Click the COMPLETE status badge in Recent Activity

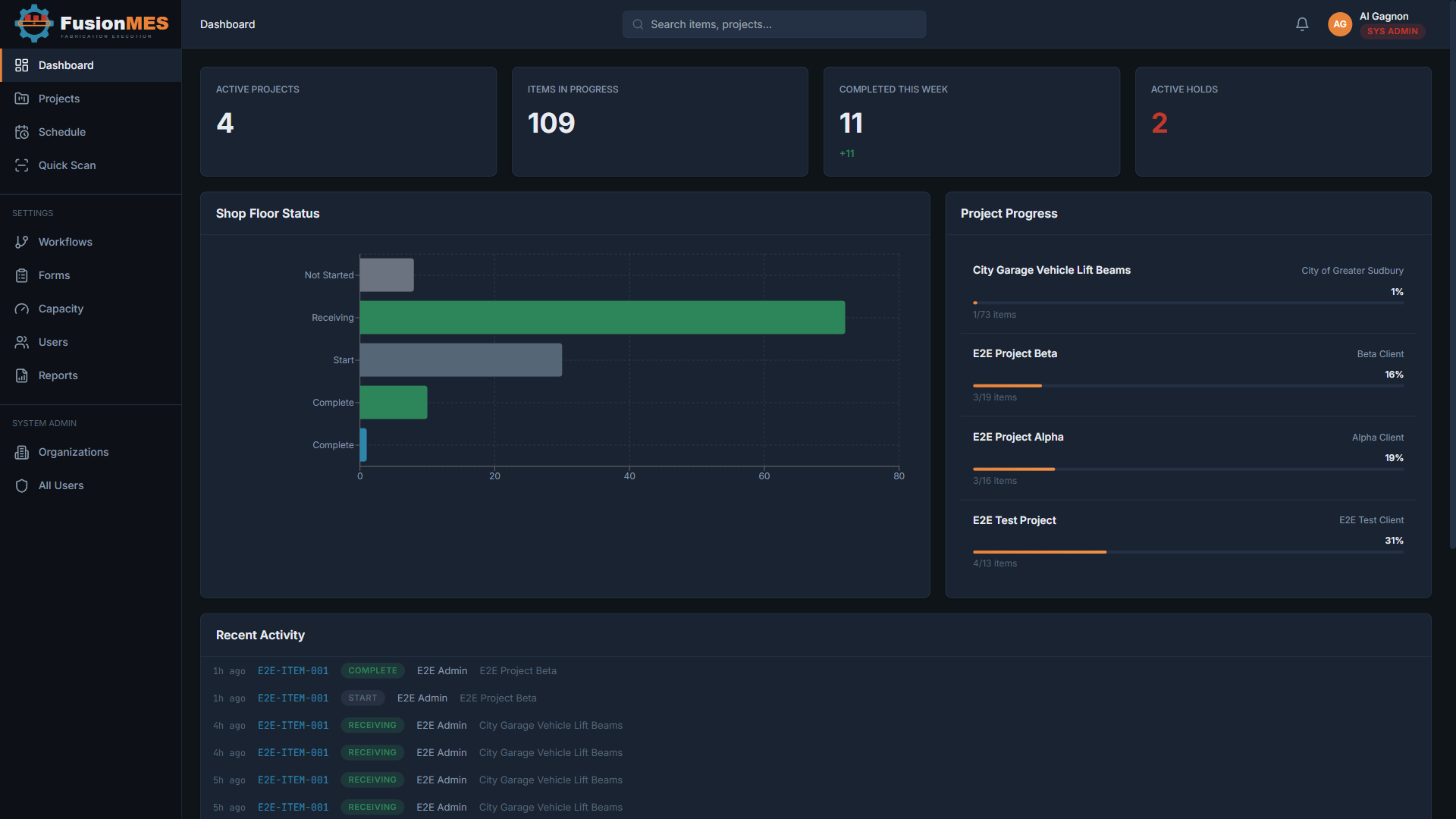[372, 670]
